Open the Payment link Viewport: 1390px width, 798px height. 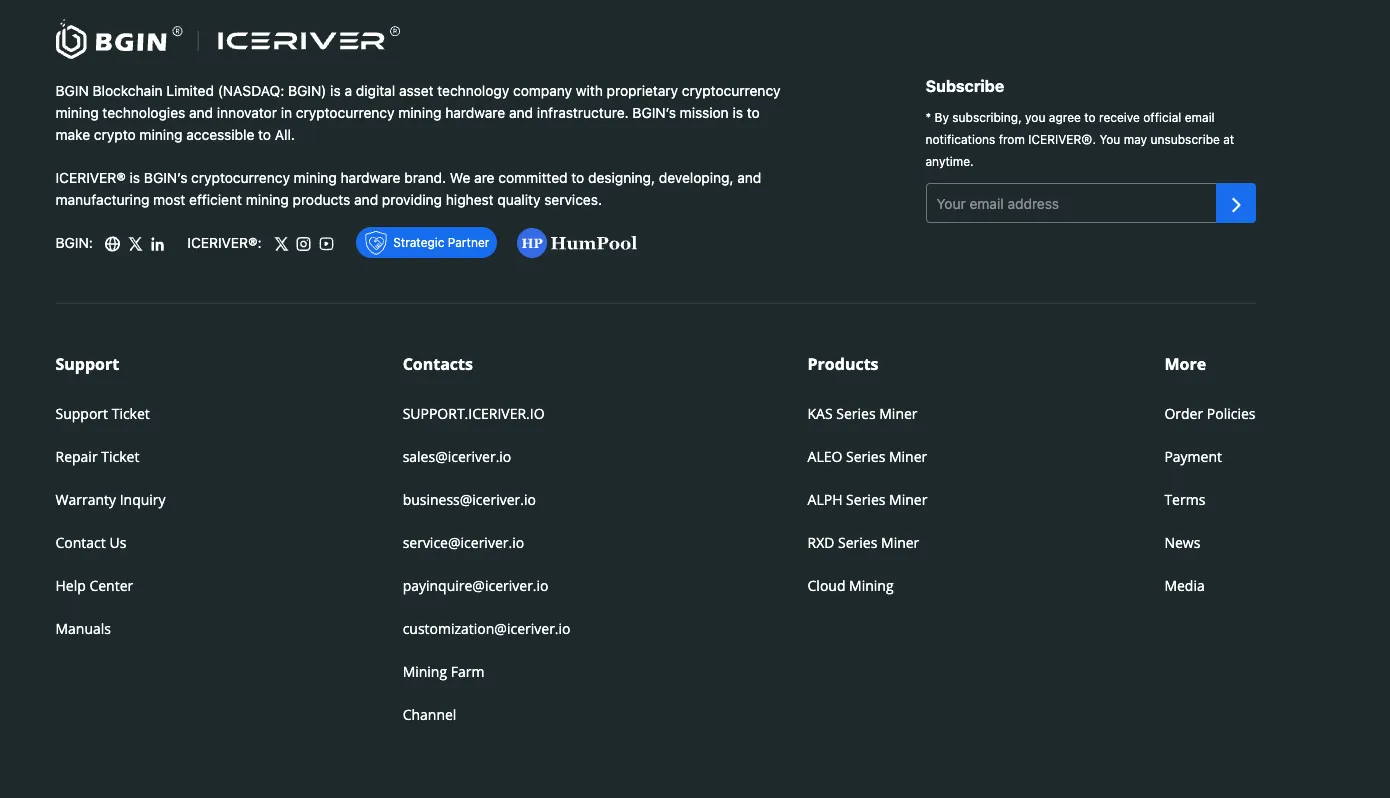pyautogui.click(x=1193, y=457)
